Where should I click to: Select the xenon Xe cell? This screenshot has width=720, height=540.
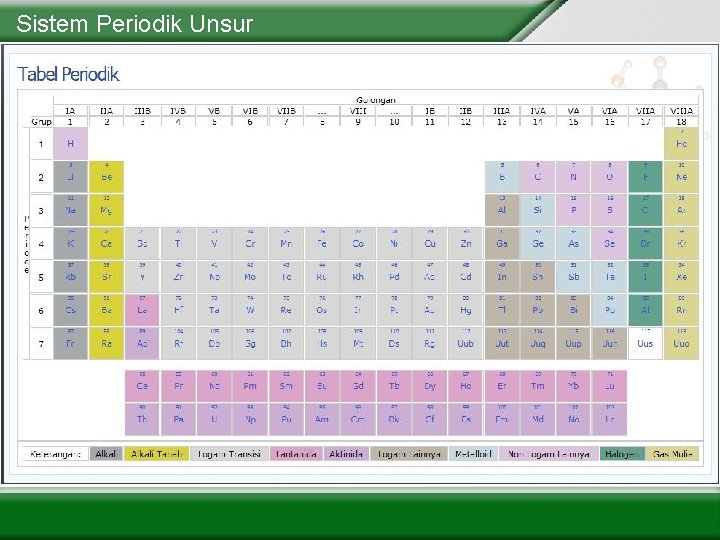pyautogui.click(x=681, y=277)
